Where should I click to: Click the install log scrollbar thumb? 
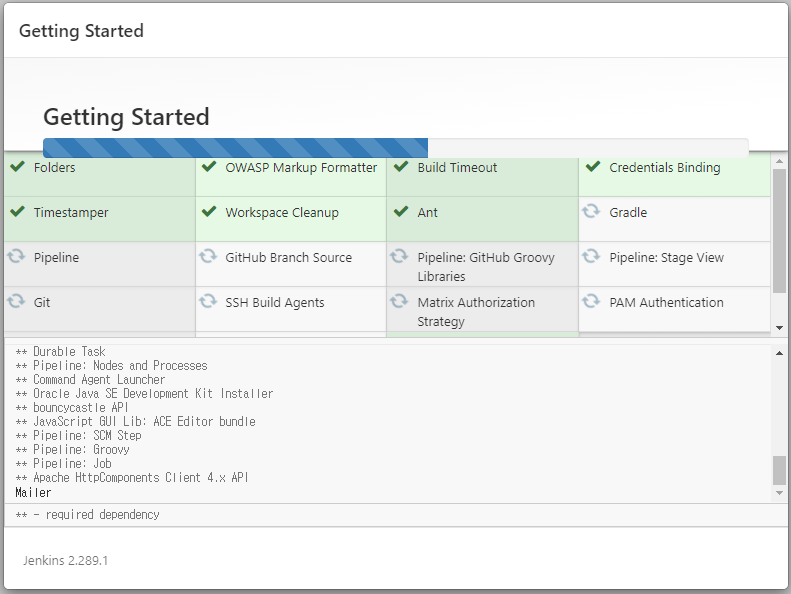coord(779,470)
